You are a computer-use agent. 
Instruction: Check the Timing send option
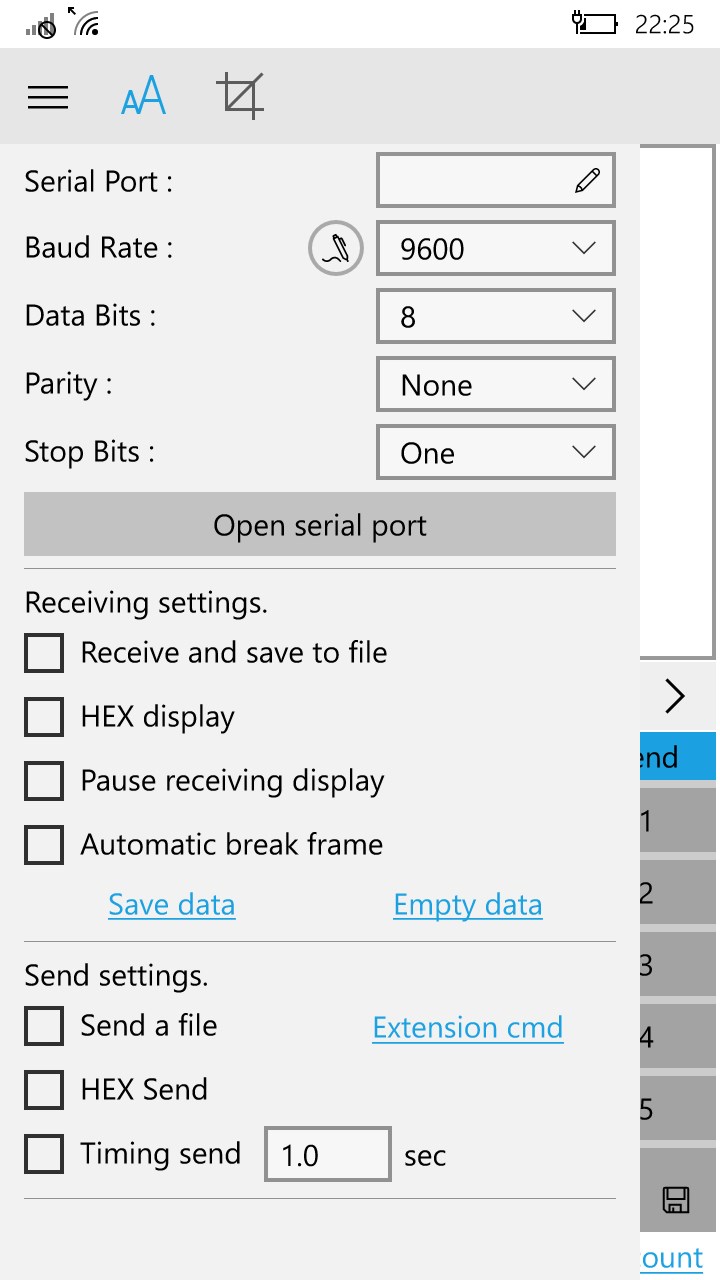click(44, 1154)
